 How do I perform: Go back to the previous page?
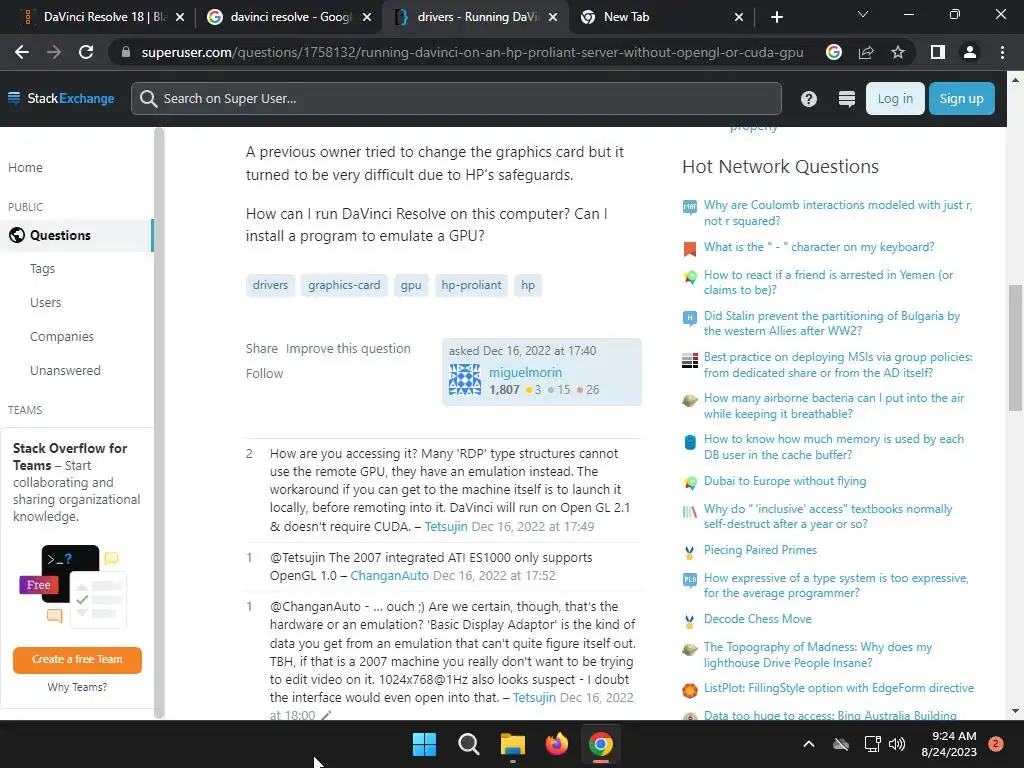[x=22, y=52]
